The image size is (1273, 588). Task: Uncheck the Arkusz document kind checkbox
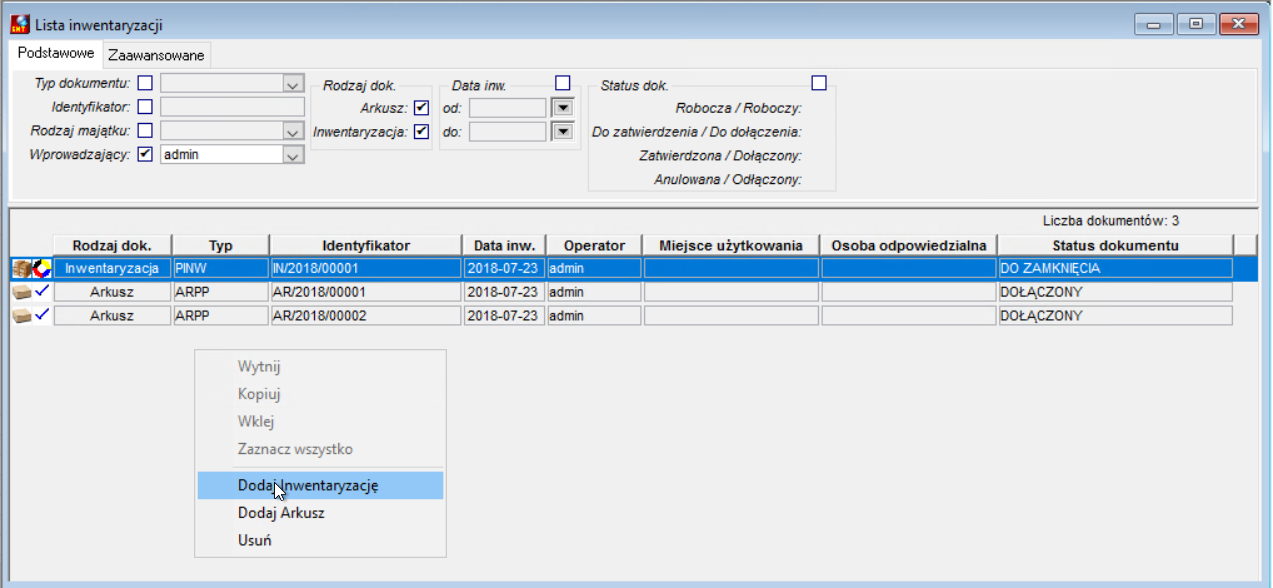point(421,107)
